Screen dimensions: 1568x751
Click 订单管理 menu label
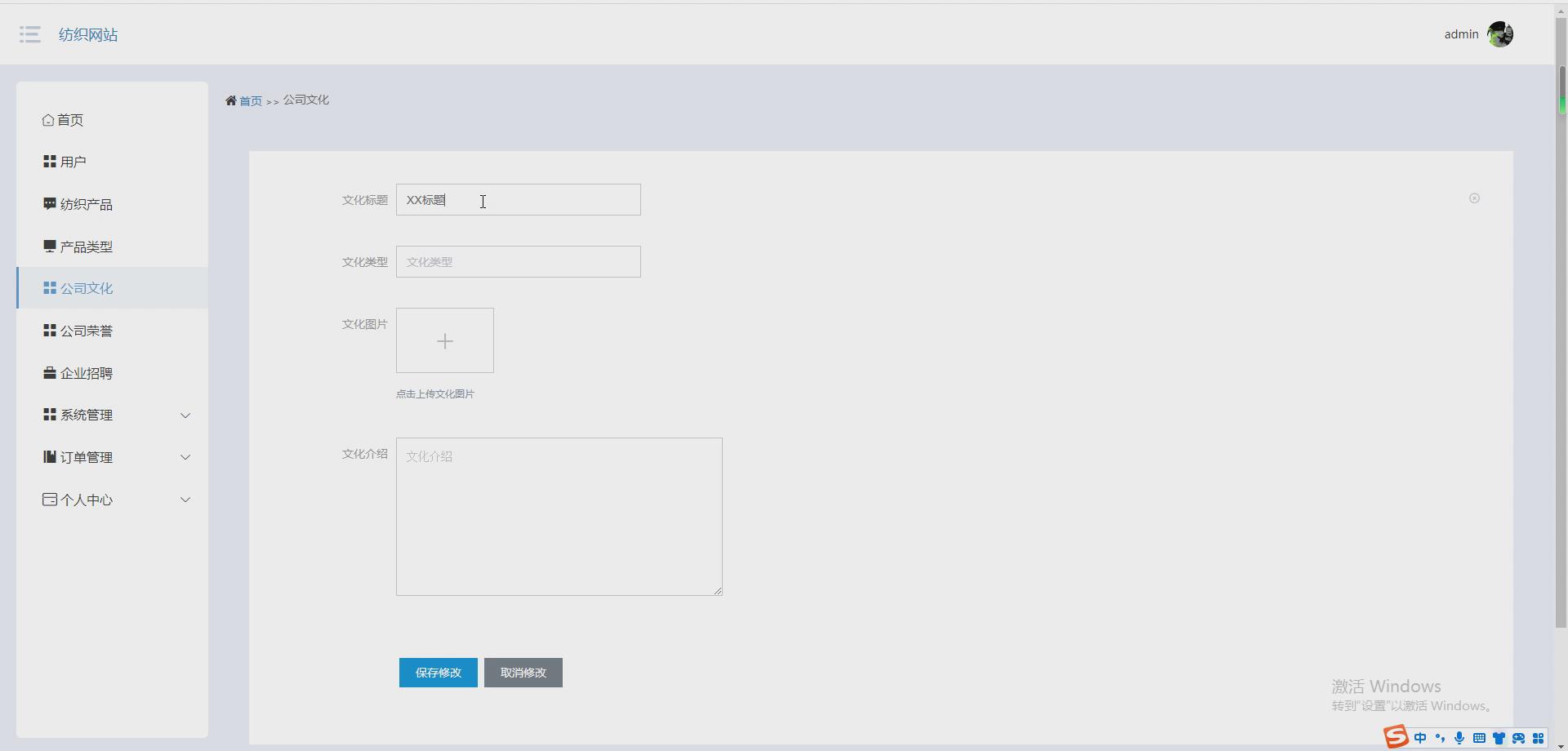(x=87, y=457)
